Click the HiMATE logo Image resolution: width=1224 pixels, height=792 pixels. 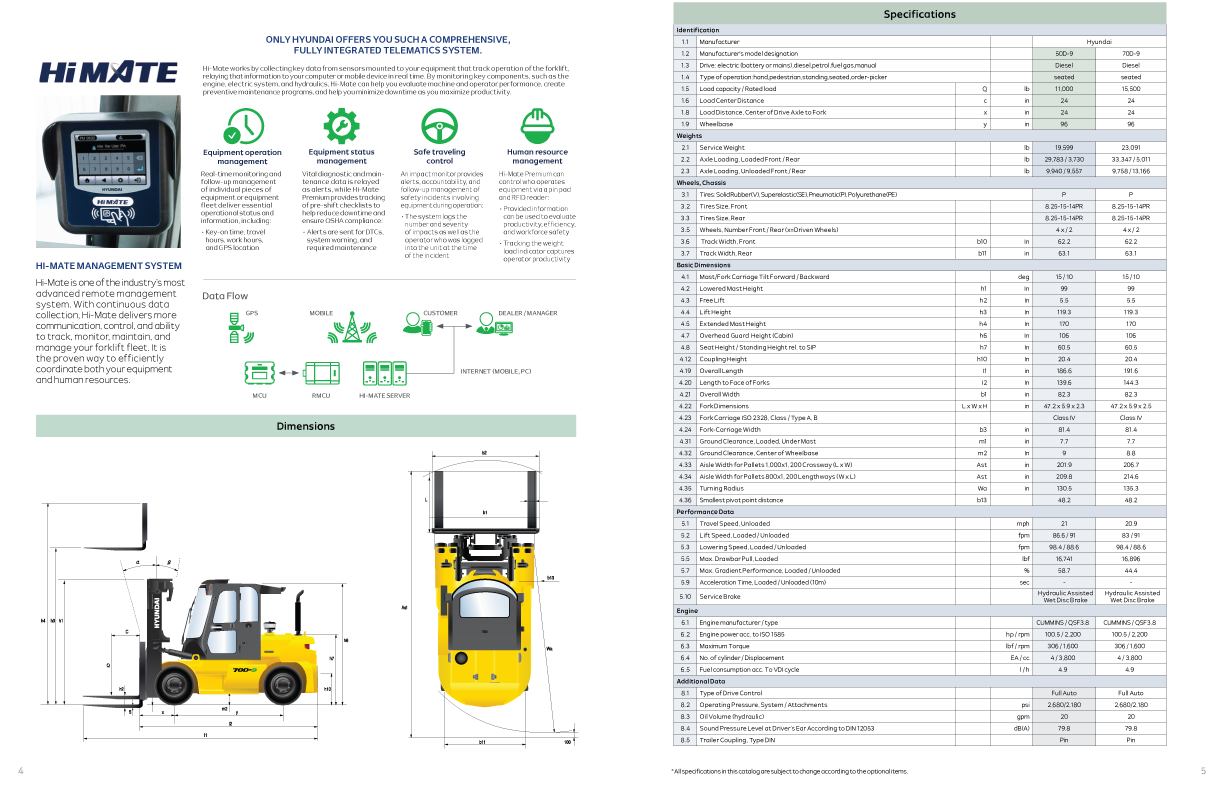coord(107,72)
